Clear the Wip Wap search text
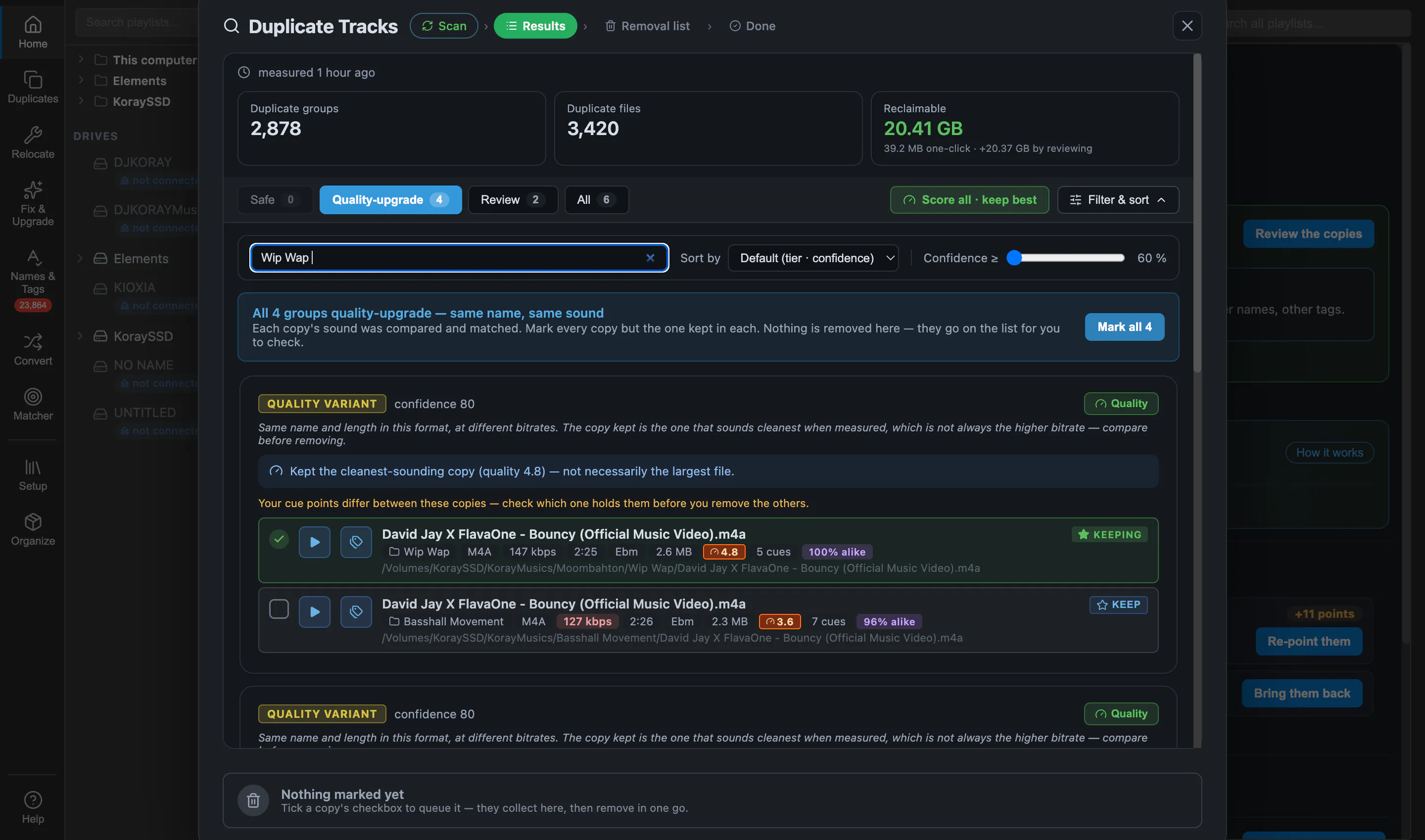The height and width of the screenshot is (840, 1425). point(650,258)
